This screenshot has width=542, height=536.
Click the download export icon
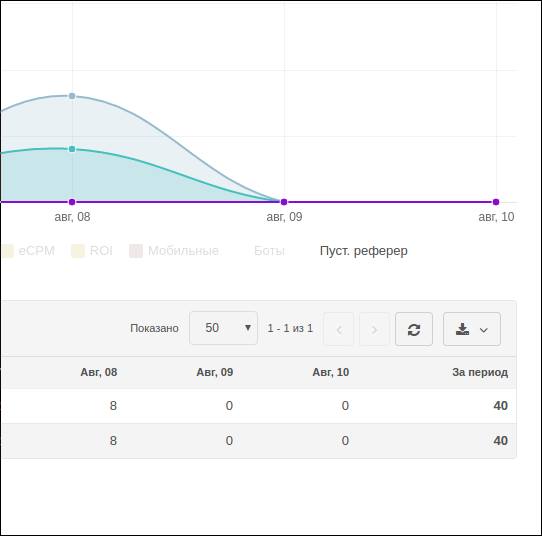pos(462,329)
